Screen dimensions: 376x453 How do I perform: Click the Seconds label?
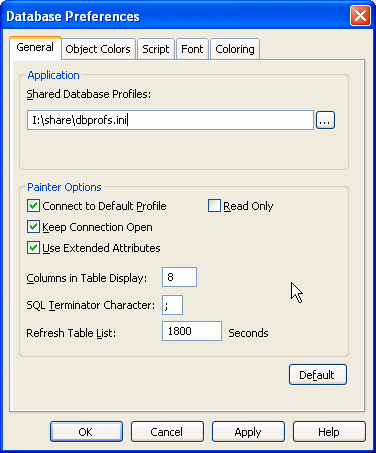248,333
